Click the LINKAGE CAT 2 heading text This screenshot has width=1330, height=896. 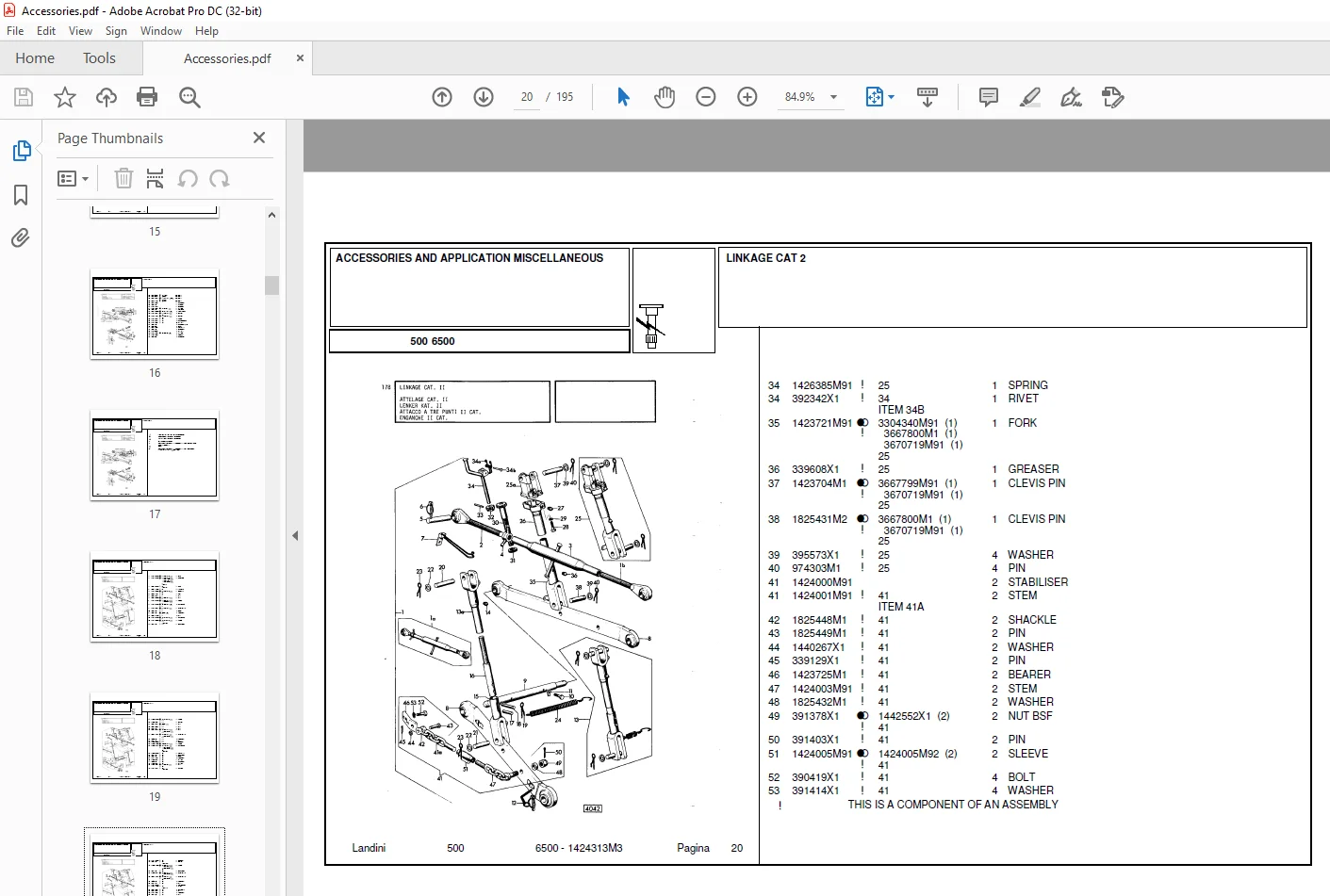(765, 258)
